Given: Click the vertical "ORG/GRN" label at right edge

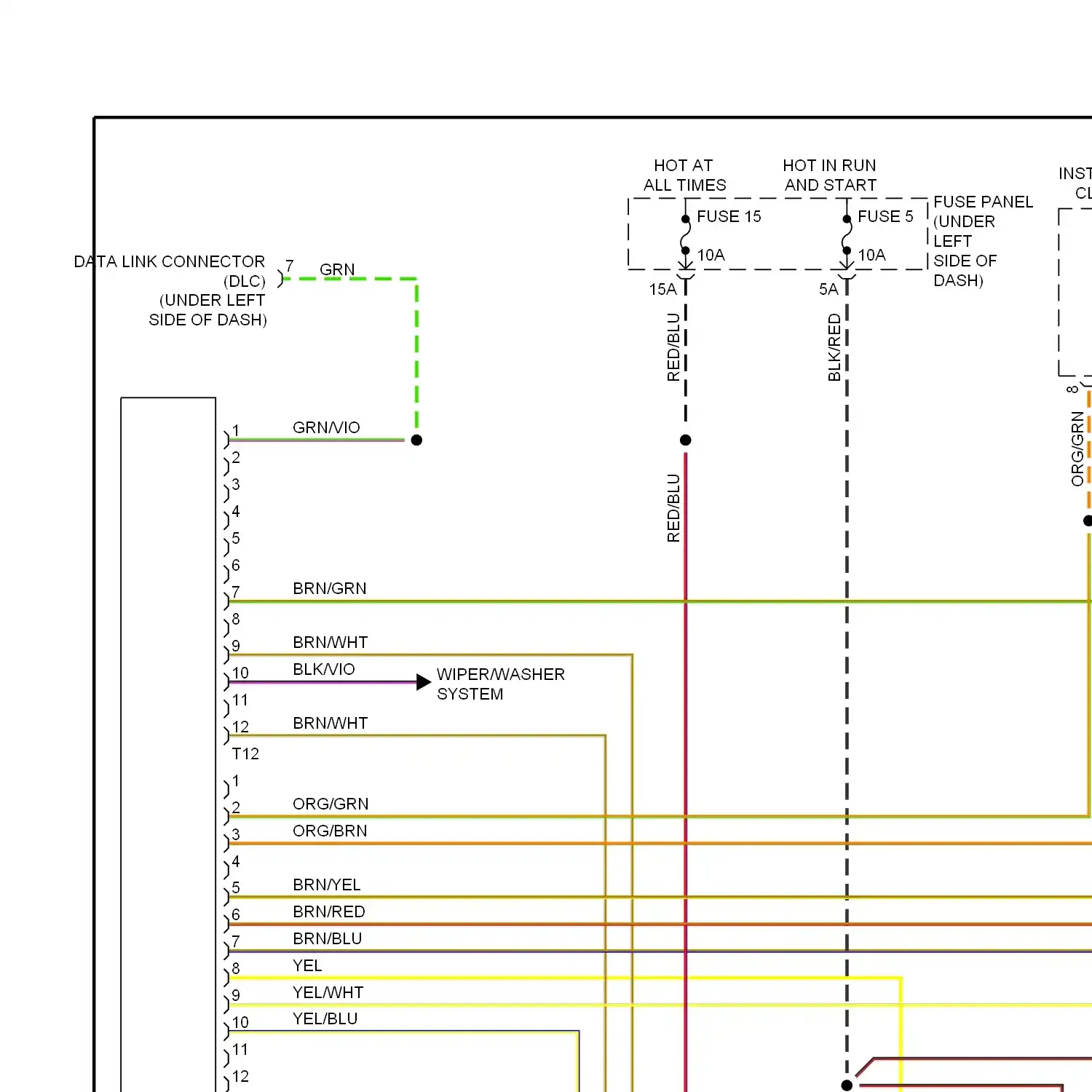Looking at the screenshot, I should (1077, 448).
